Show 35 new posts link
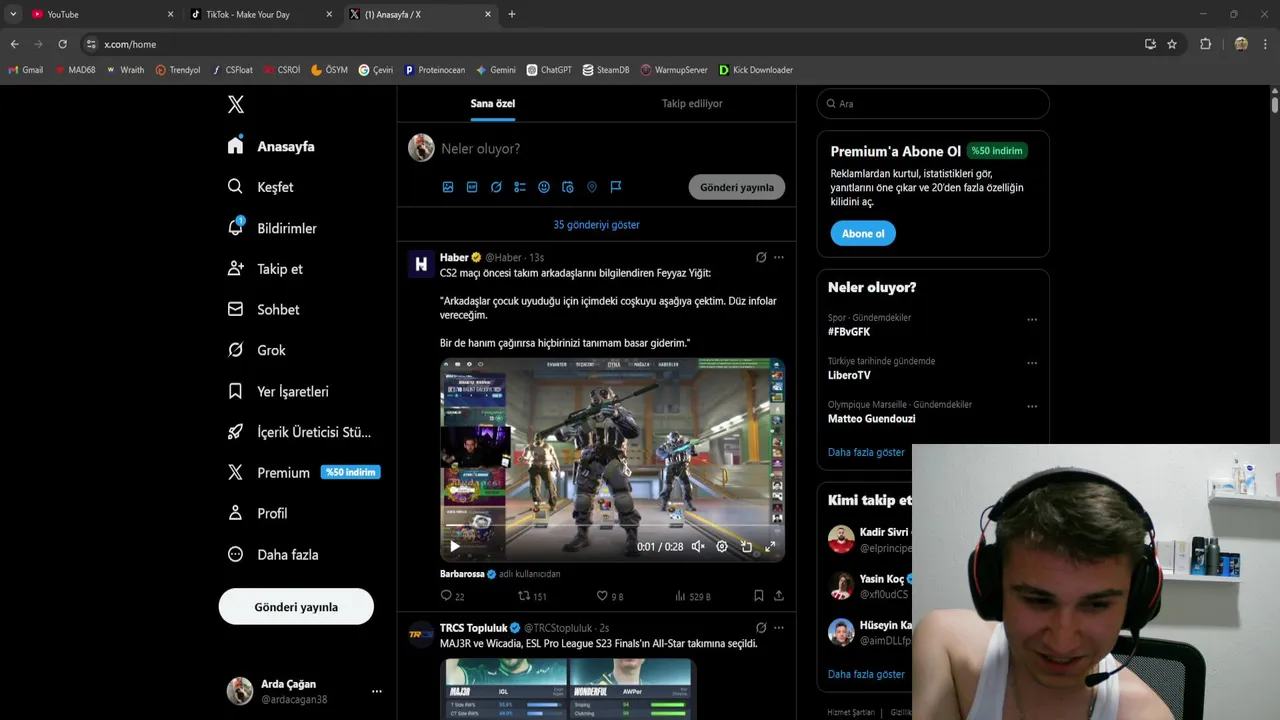This screenshot has height=720, width=1280. click(x=596, y=225)
